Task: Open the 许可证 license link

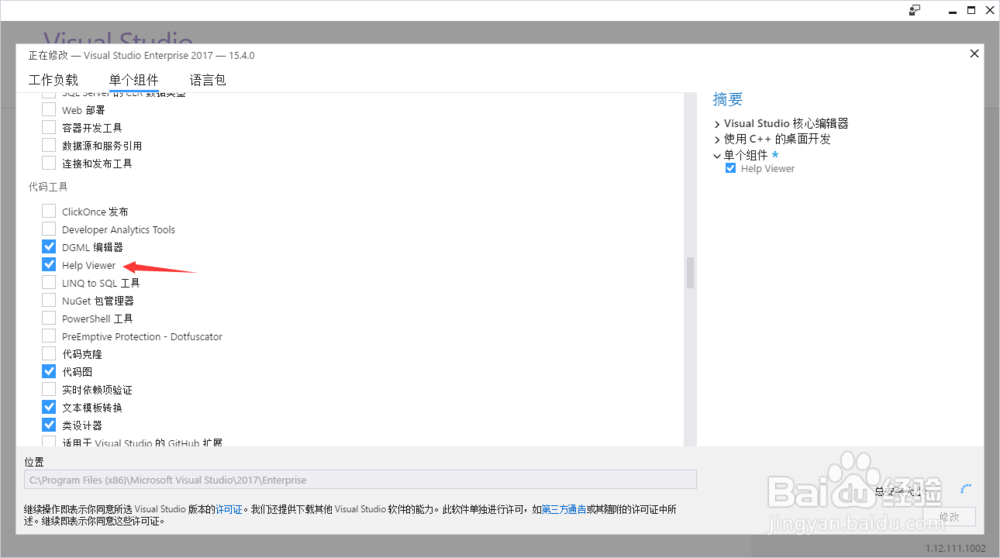Action: click(x=229, y=509)
